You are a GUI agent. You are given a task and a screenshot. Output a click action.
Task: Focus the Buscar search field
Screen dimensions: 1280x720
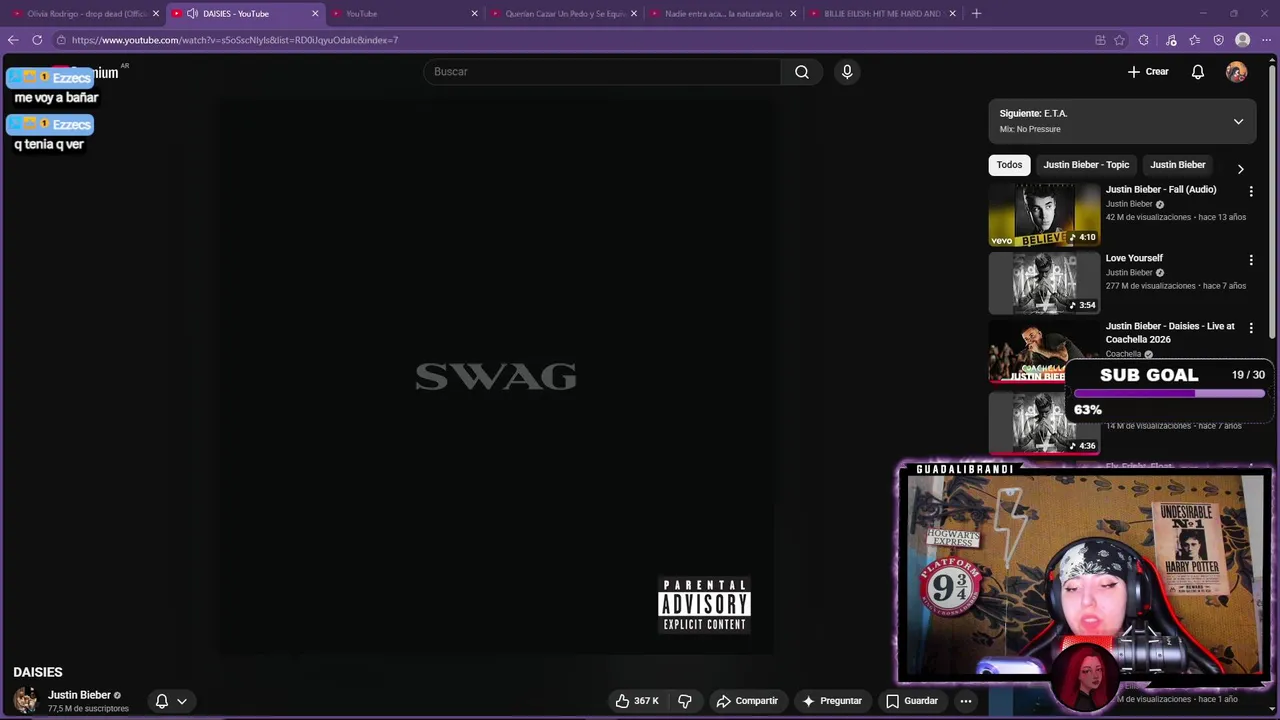(602, 72)
